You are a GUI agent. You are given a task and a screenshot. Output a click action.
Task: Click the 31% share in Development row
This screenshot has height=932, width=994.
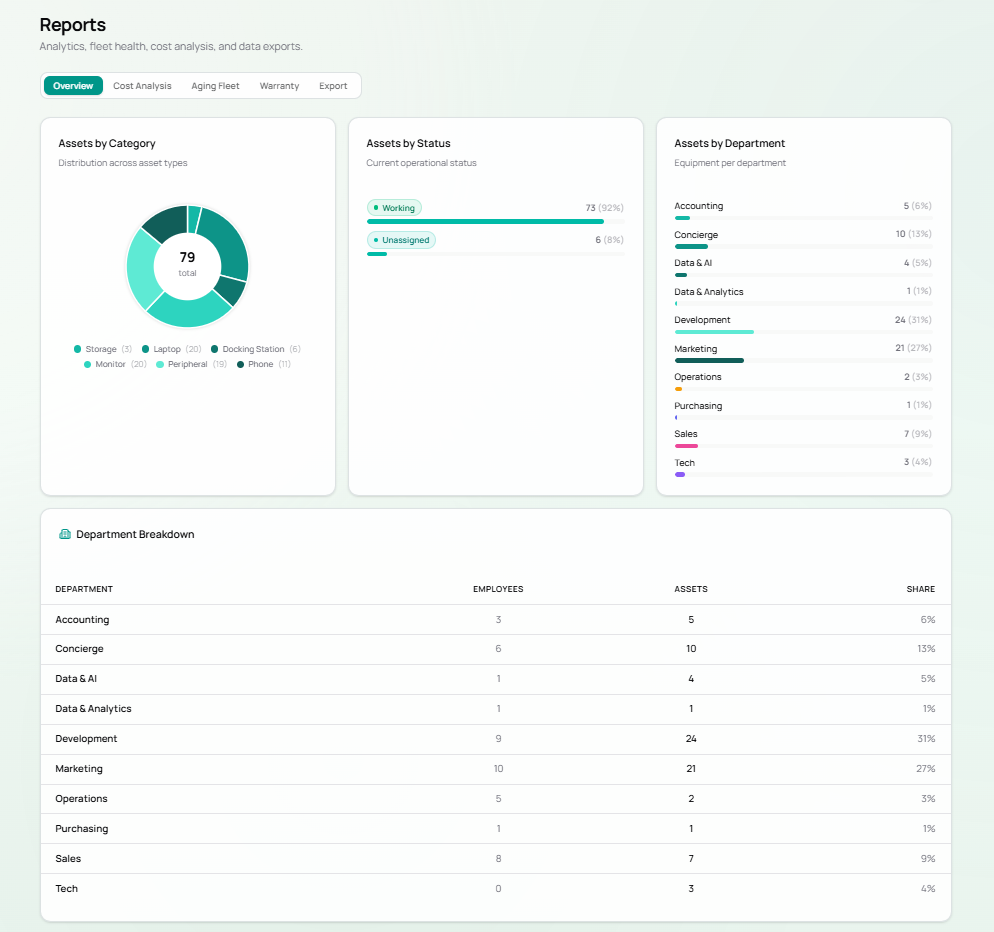[x=926, y=739]
